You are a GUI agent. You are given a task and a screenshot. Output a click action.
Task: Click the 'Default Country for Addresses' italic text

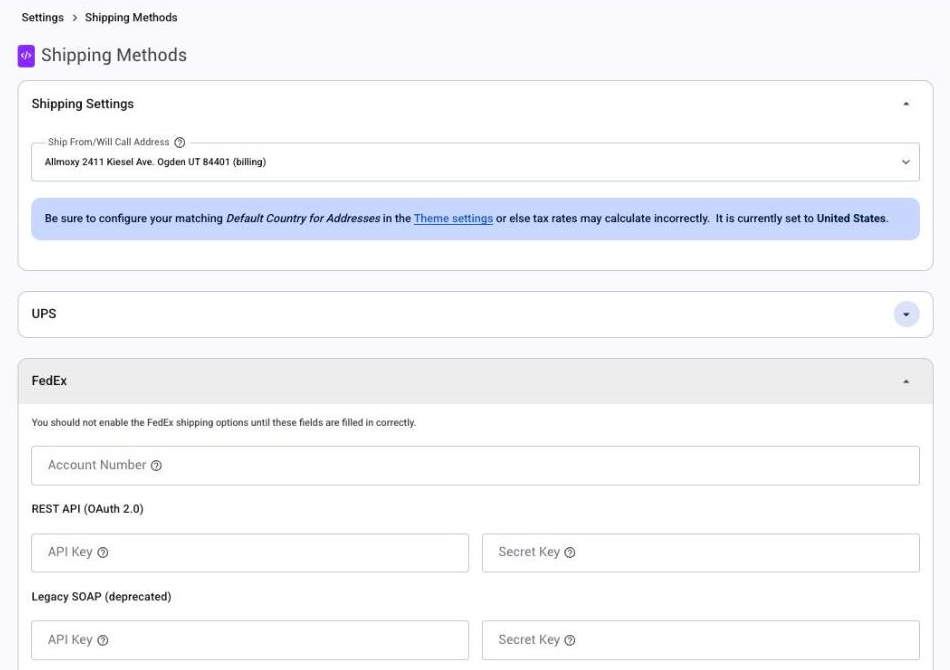coord(303,218)
